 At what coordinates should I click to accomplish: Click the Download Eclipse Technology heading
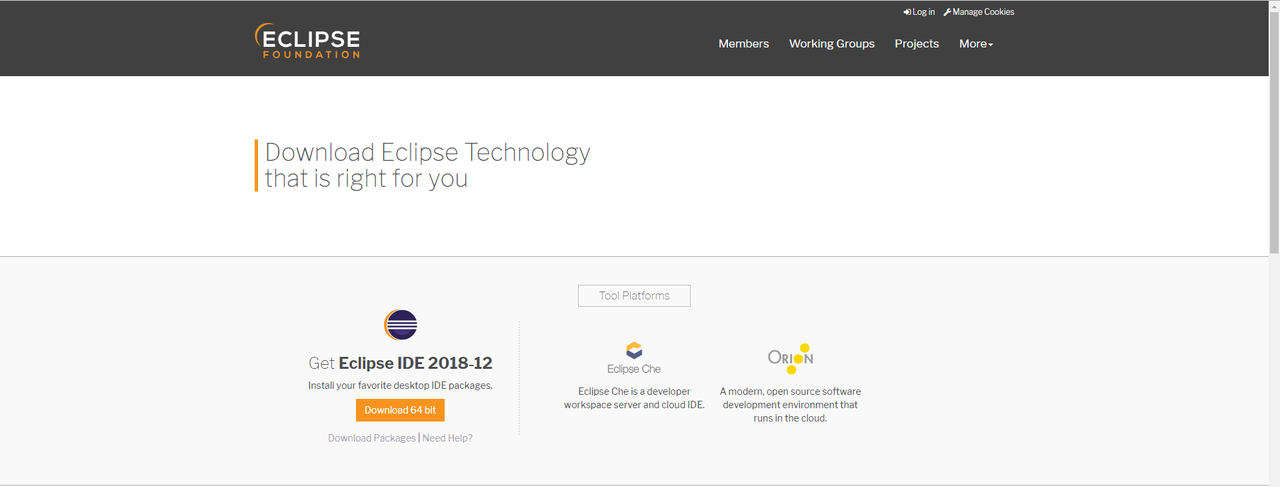[427, 165]
